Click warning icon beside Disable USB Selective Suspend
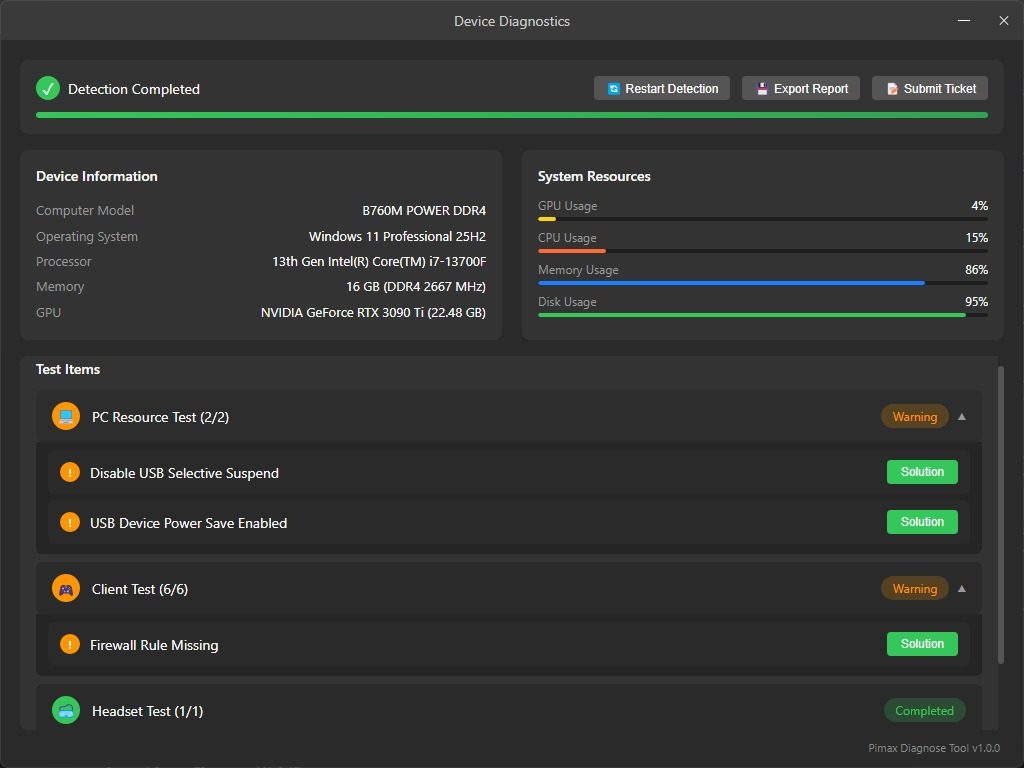Image resolution: width=1024 pixels, height=768 pixels. pyautogui.click(x=70, y=472)
